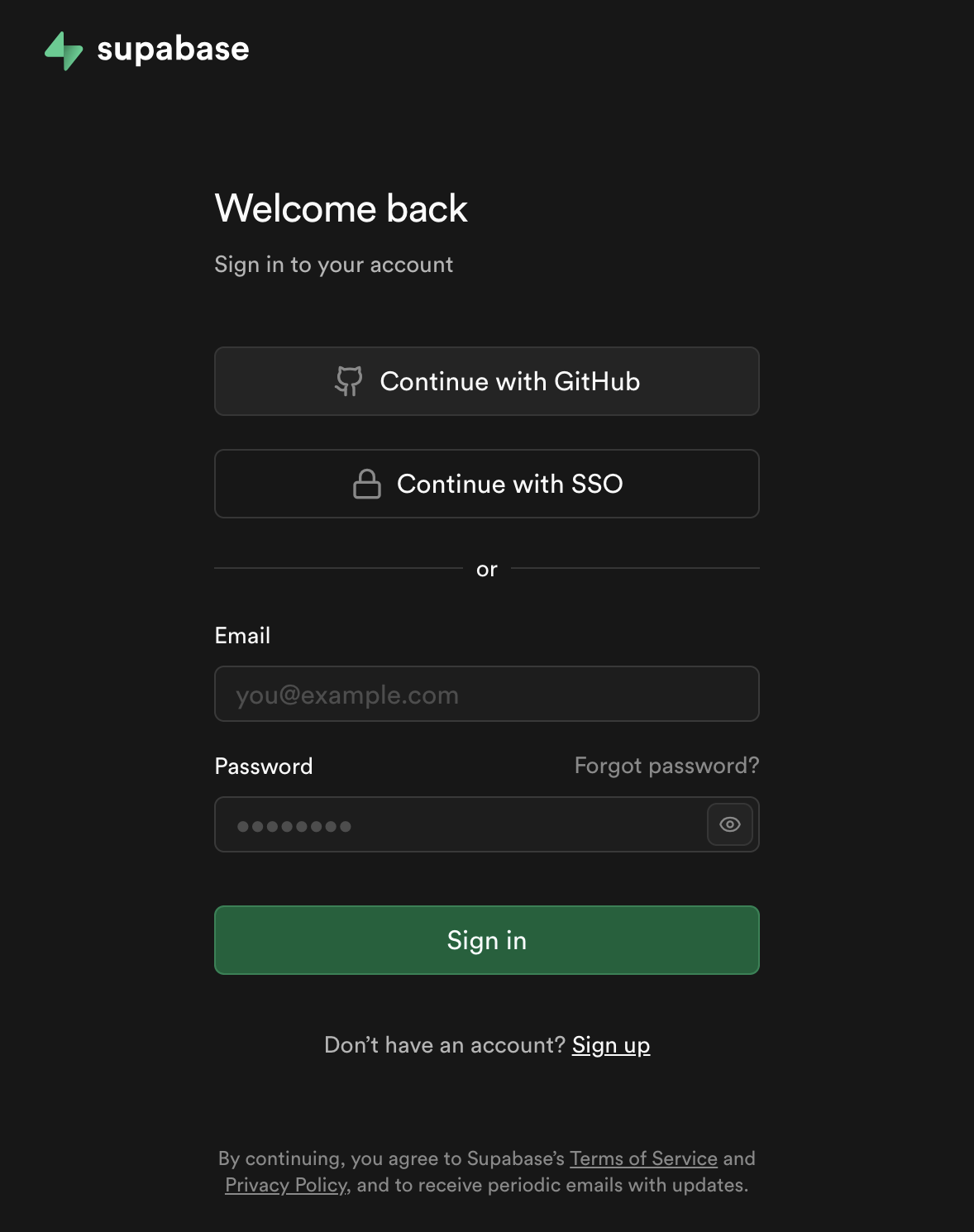Choose Continue with SSO

487,484
